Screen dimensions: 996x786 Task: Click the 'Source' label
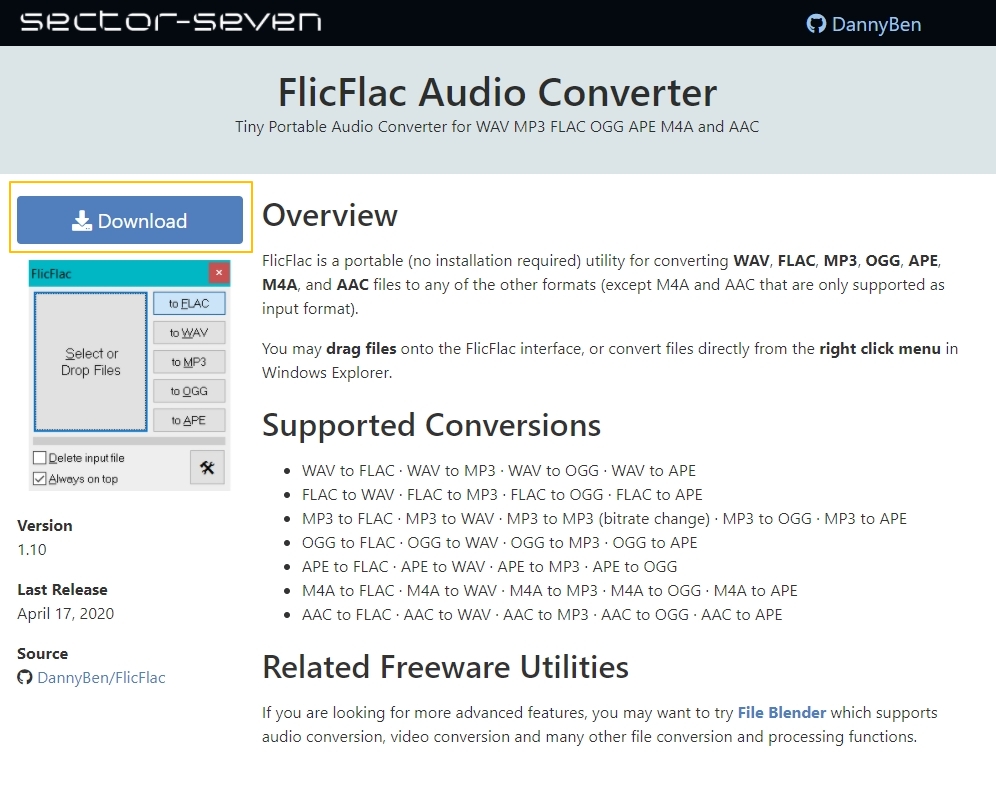point(43,654)
